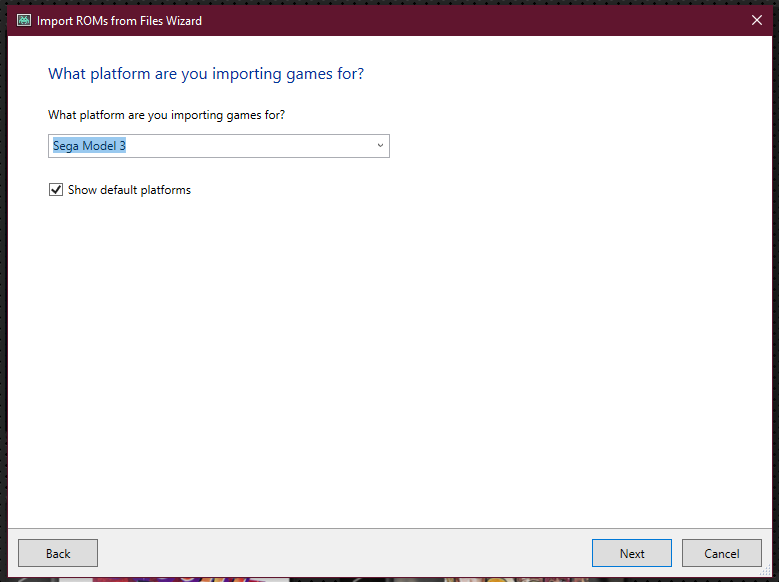The image size is (779, 582).
Task: Click the platform question label above the dropdown
Action: coord(166,115)
